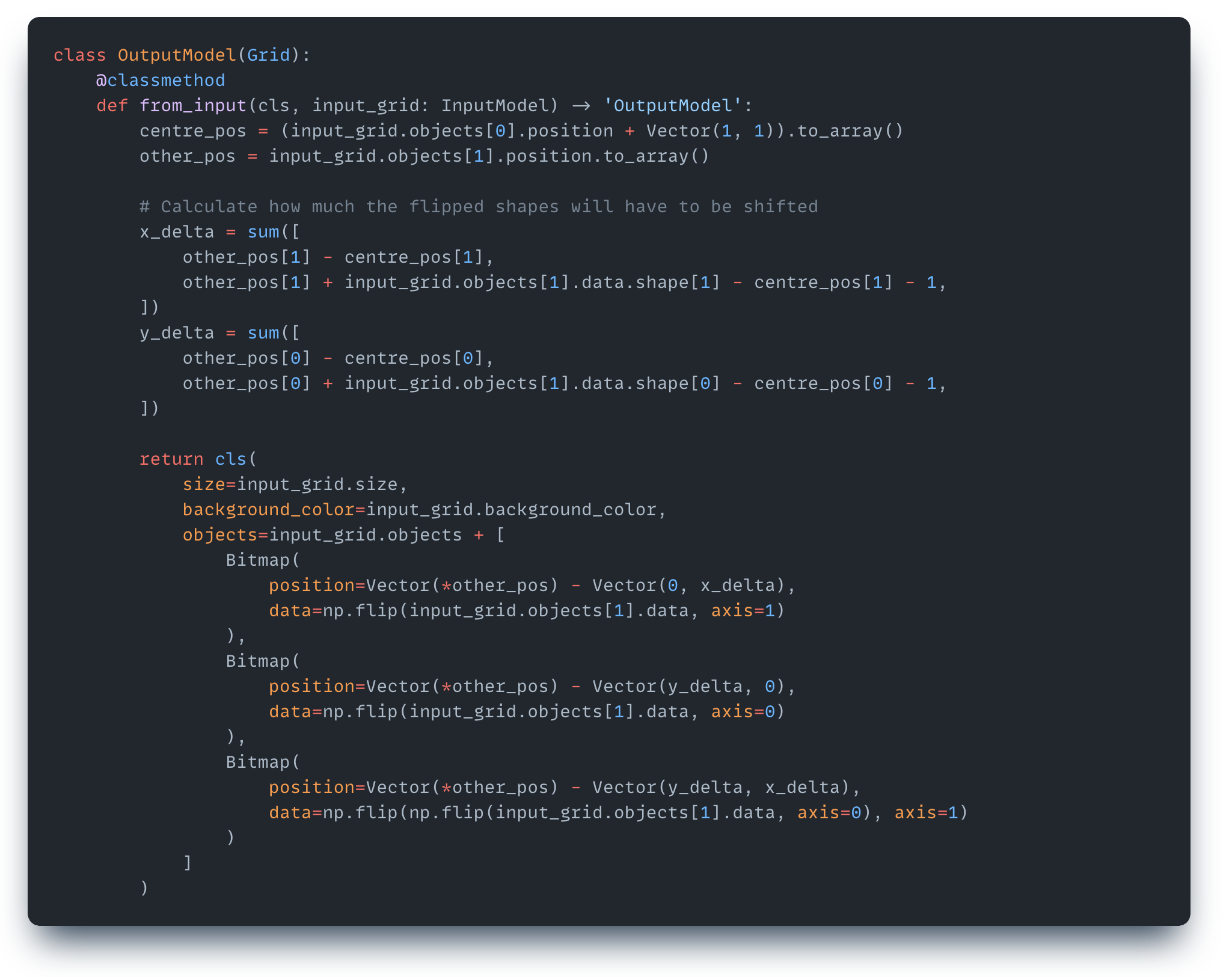Select the centre_pos variable assignment
The height and width of the screenshot is (977, 1232).
[x=192, y=130]
